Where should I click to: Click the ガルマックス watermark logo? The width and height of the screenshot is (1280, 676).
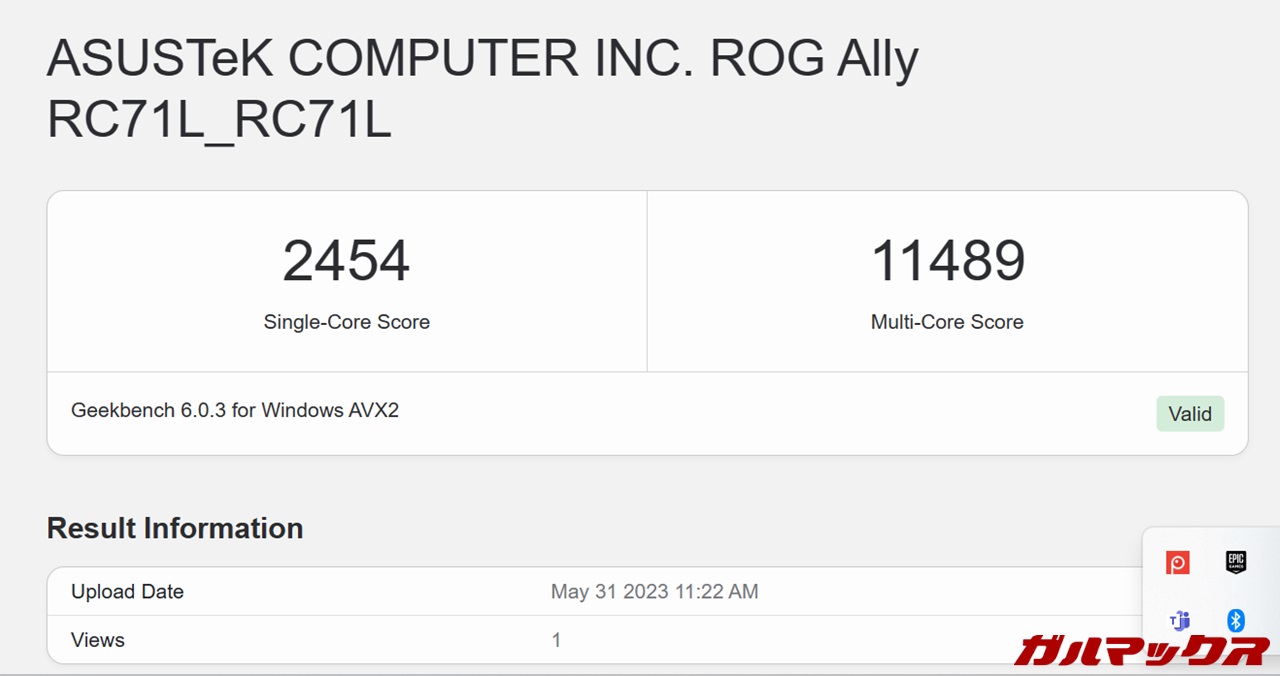click(x=1142, y=649)
